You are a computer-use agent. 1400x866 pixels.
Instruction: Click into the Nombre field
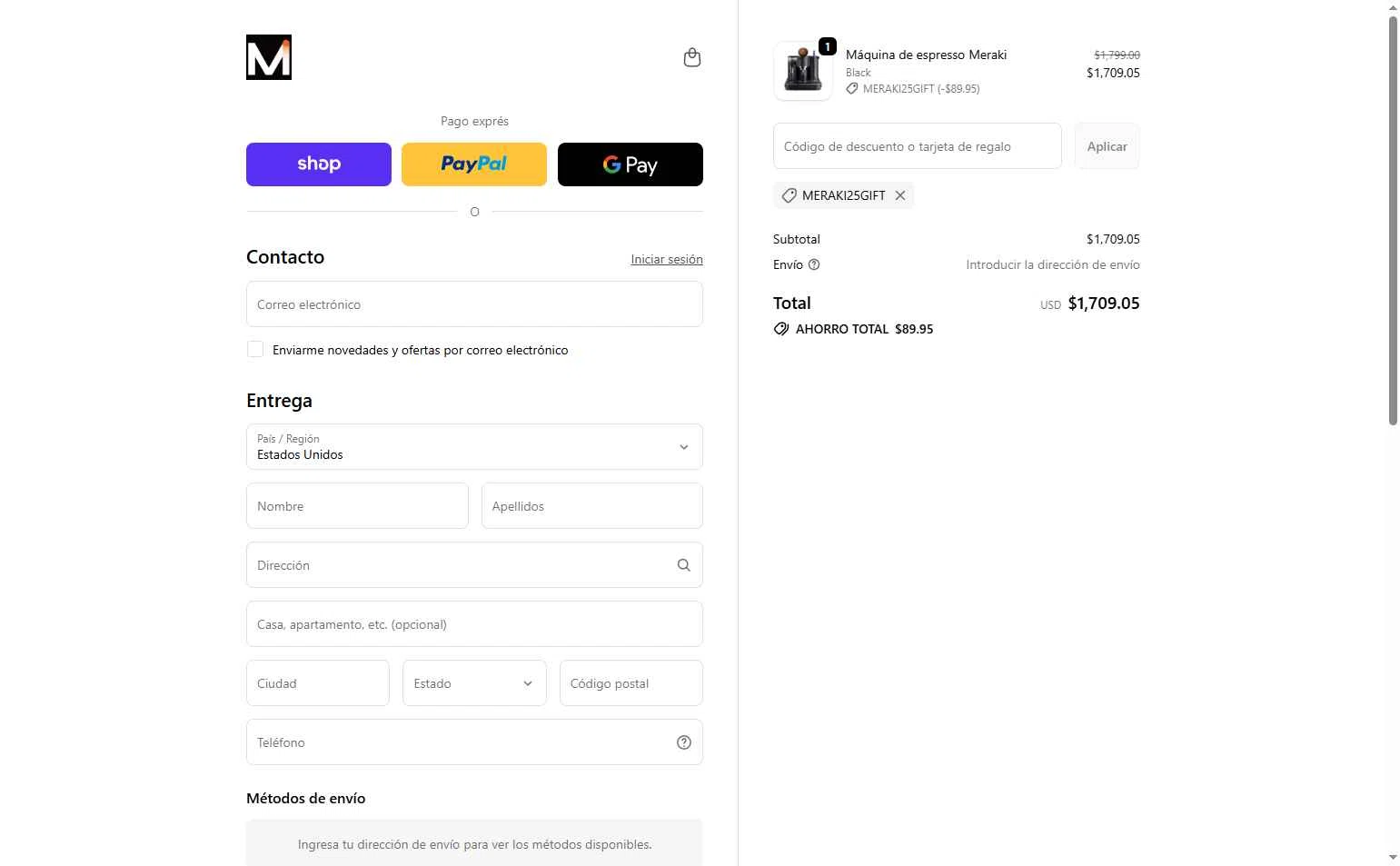(x=357, y=505)
